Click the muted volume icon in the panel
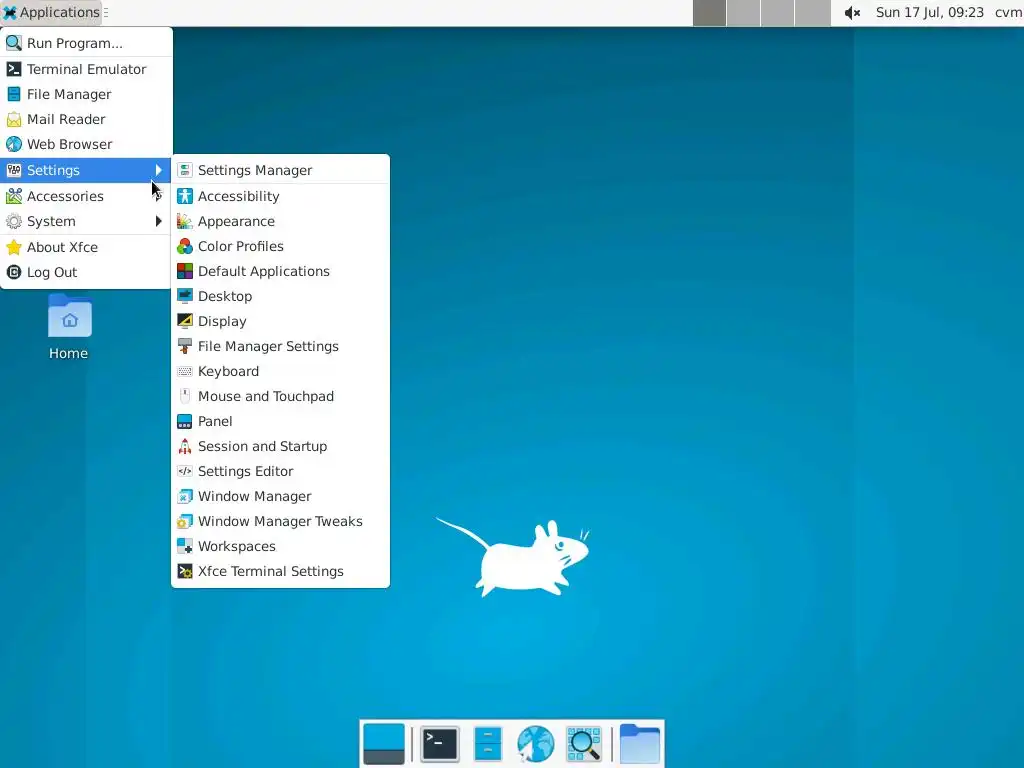The height and width of the screenshot is (768, 1024). coord(852,13)
